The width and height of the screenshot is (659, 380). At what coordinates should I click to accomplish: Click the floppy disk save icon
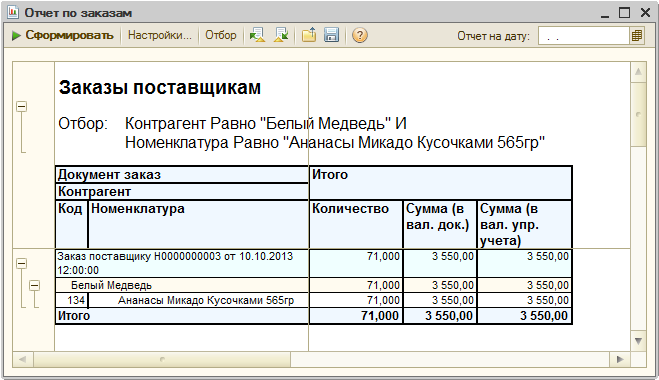[332, 35]
